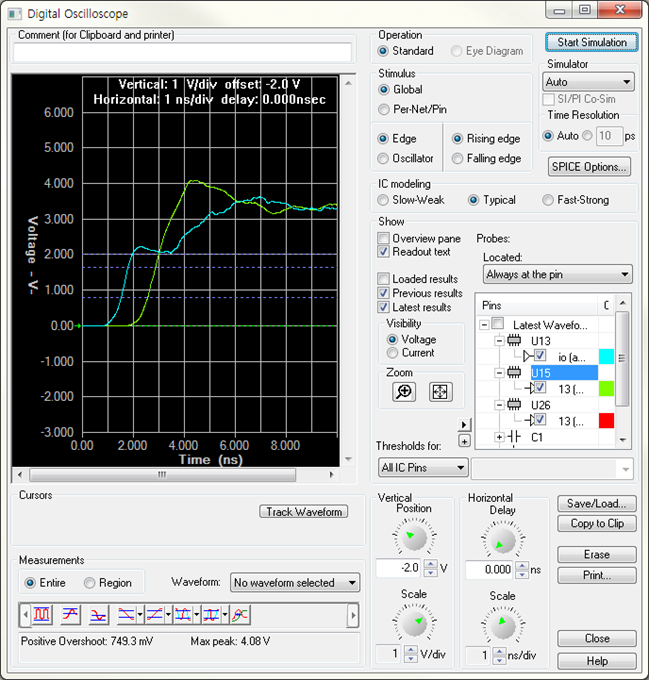Decrease horizontal Scale ns/div with down arrow
Image resolution: width=649 pixels, height=680 pixels.
[x=499, y=659]
